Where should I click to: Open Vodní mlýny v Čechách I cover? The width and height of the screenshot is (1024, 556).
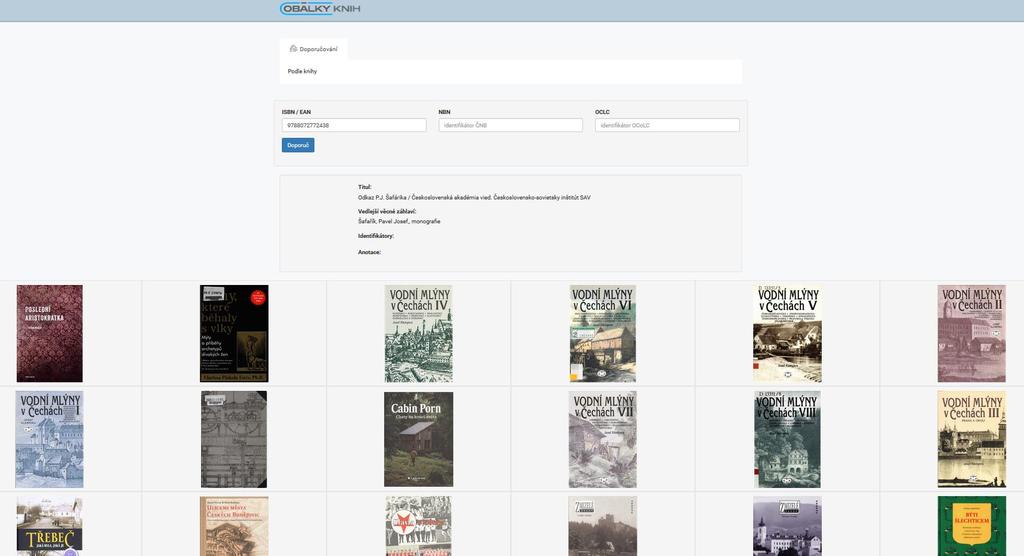[x=49, y=439]
